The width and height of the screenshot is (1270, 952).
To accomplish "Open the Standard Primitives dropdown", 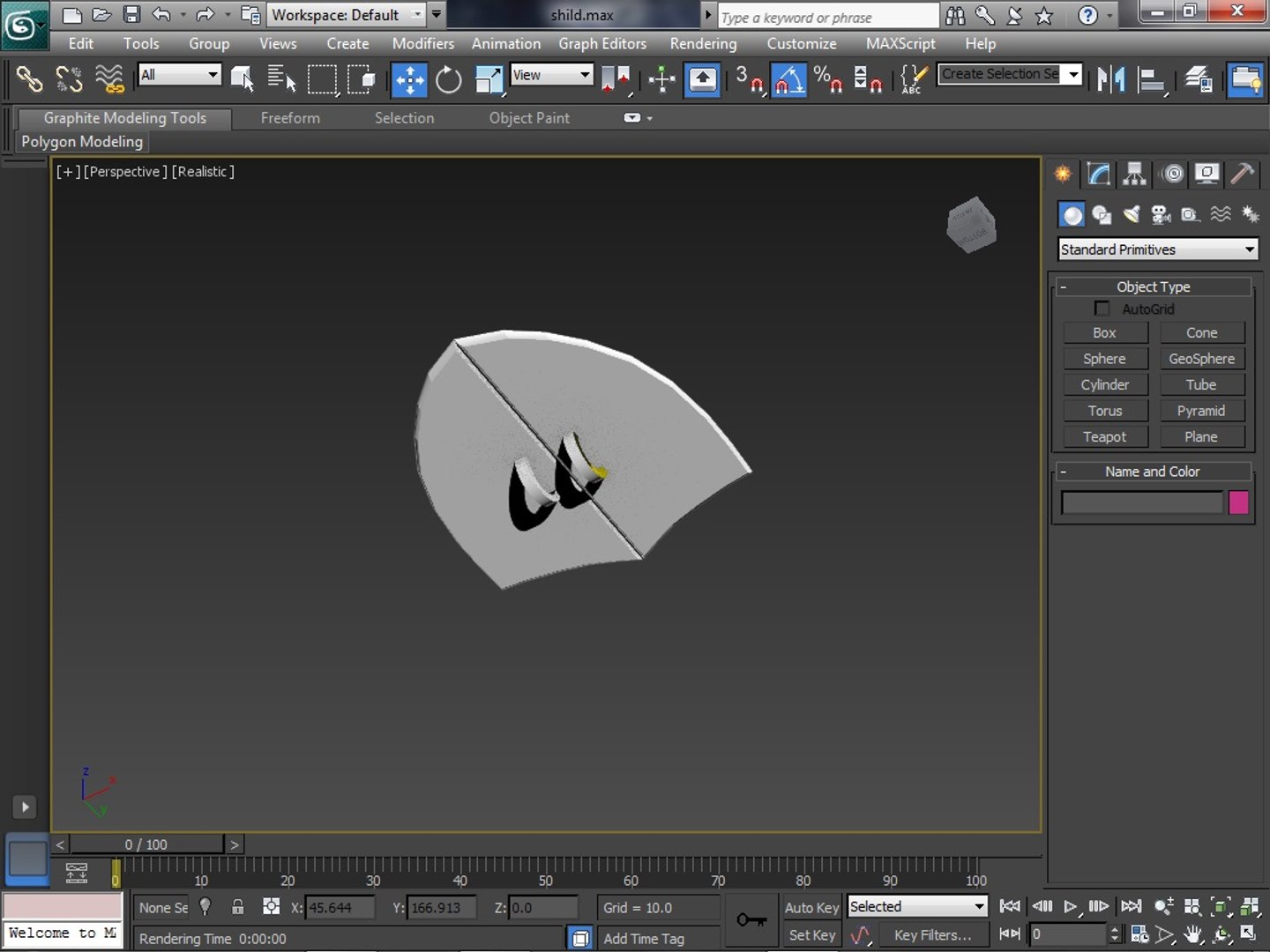I will 1157,249.
